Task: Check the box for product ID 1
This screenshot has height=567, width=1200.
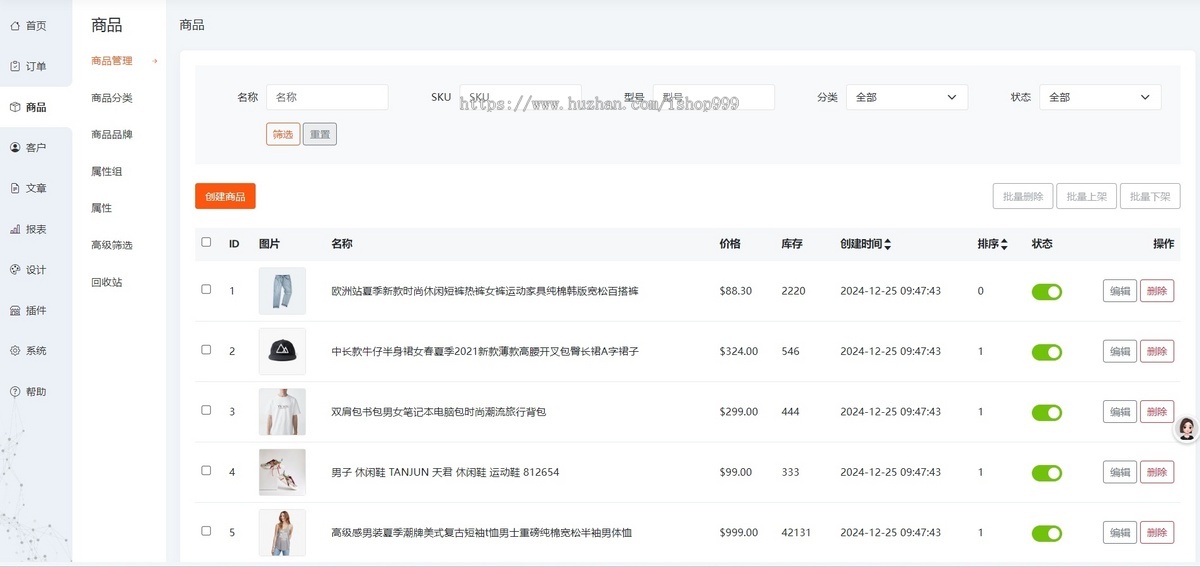Action: click(x=206, y=289)
